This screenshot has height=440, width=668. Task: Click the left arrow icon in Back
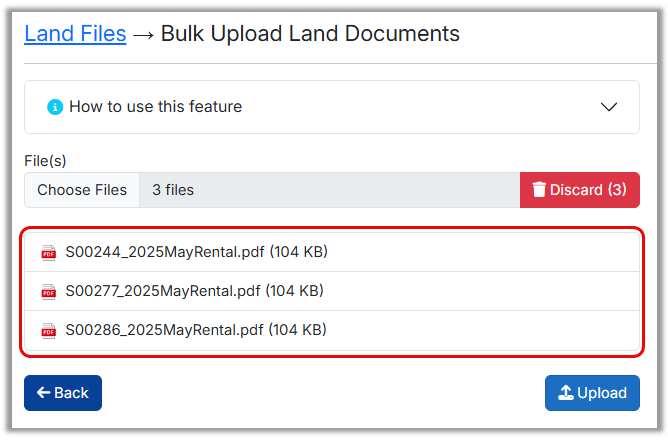point(43,393)
